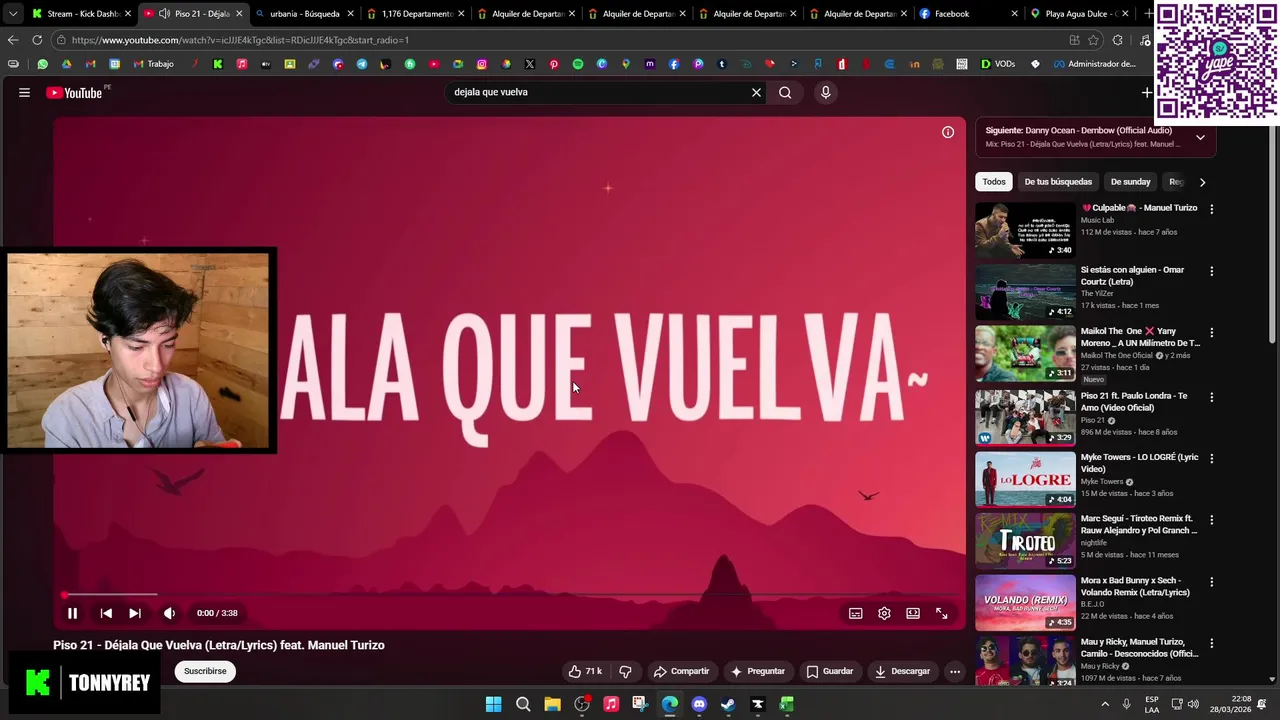Click the browser address bar URL
Image resolution: width=1280 pixels, height=720 pixels.
(x=240, y=40)
